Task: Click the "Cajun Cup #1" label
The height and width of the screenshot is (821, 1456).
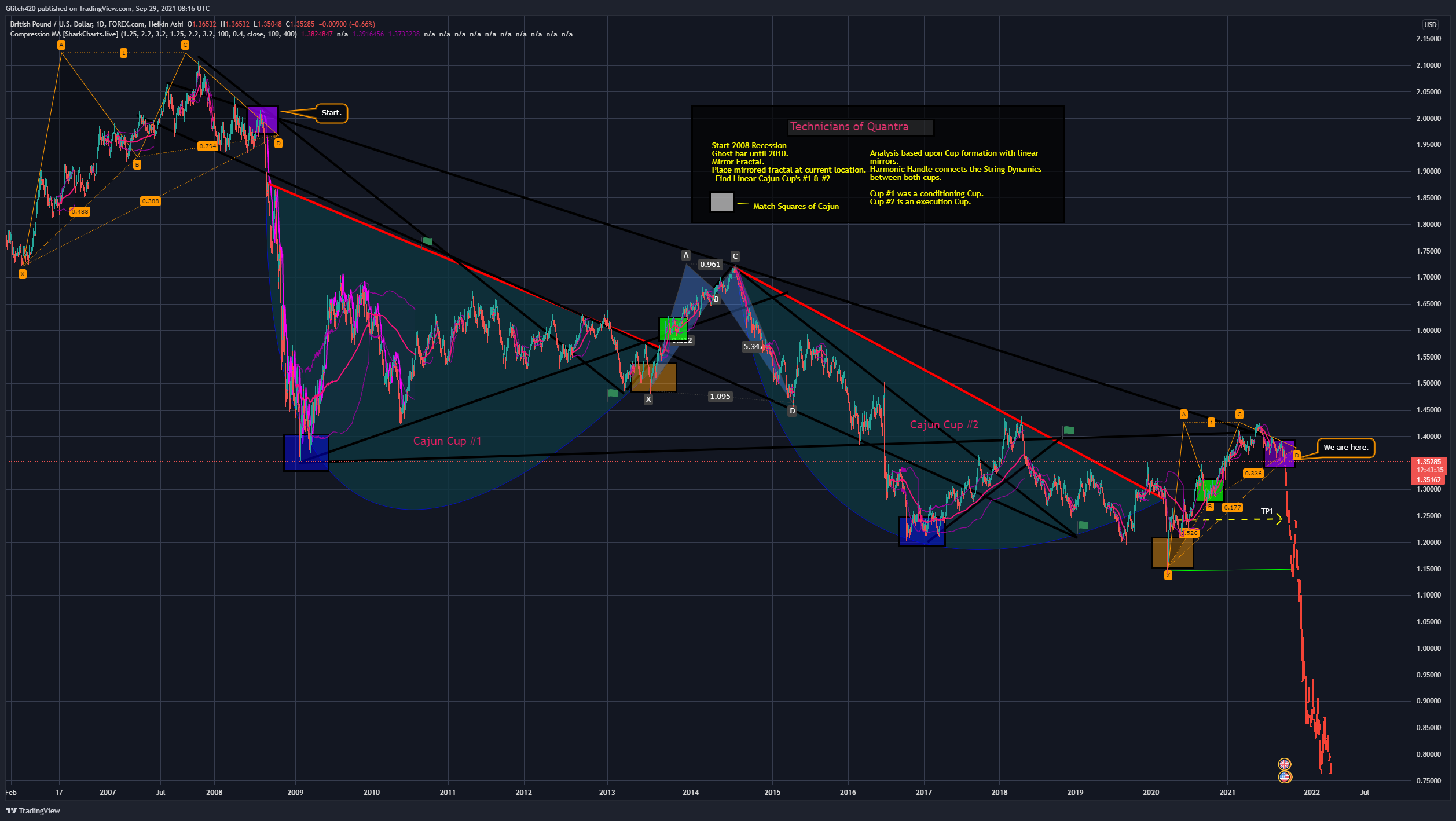Action: [x=447, y=441]
